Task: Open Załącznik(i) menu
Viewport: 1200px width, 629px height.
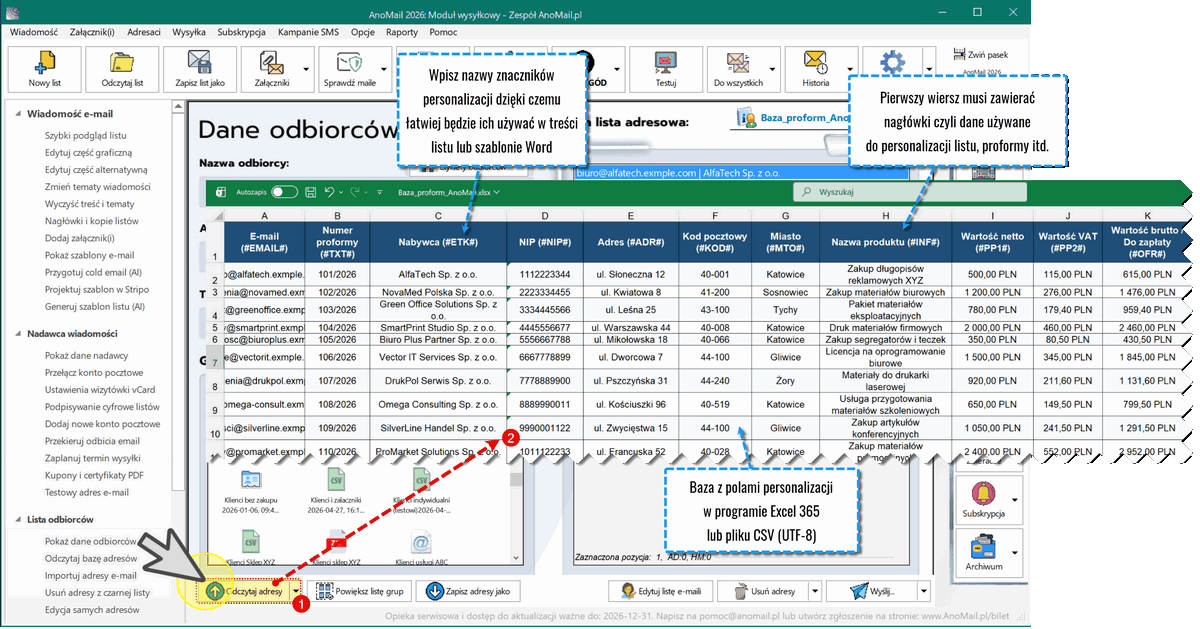Action: pos(93,32)
